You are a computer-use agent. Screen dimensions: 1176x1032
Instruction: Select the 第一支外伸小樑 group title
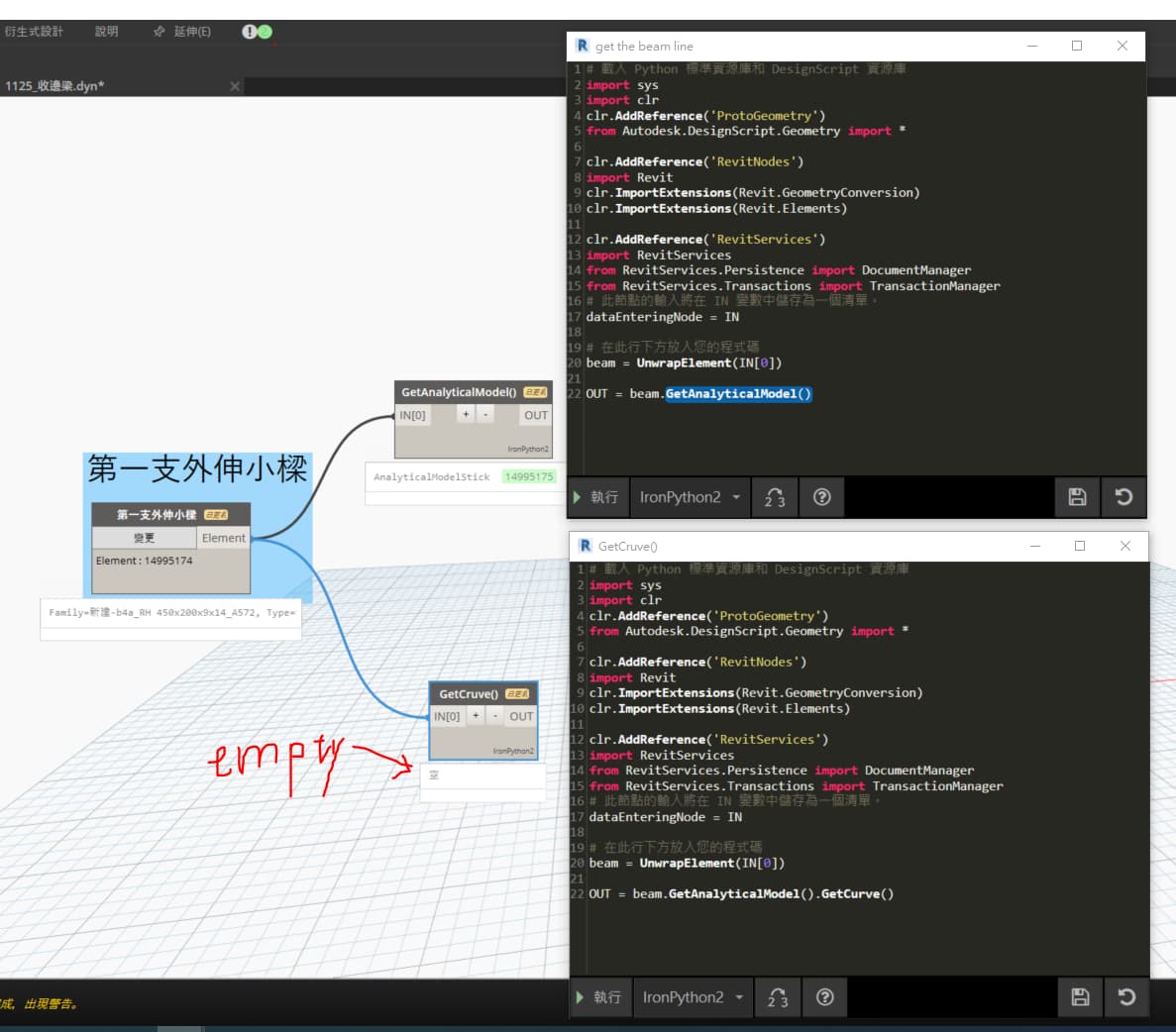tap(197, 469)
